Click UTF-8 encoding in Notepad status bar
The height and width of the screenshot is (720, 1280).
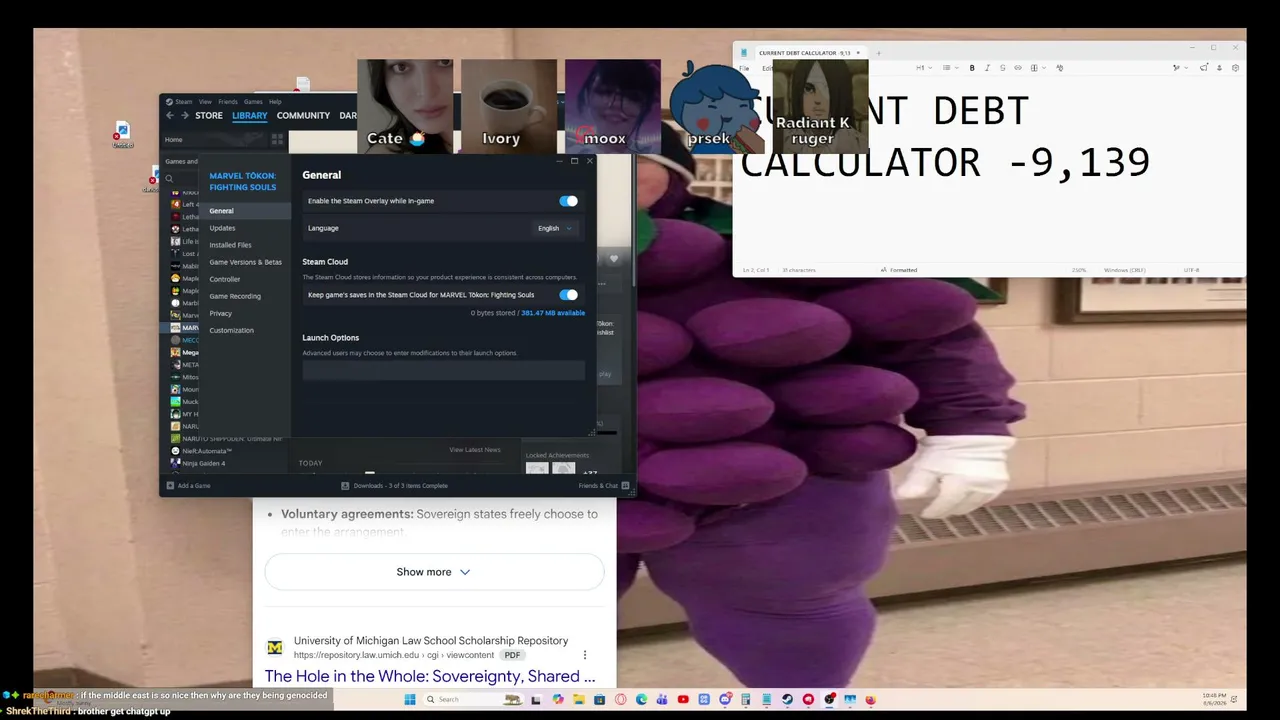click(1191, 270)
